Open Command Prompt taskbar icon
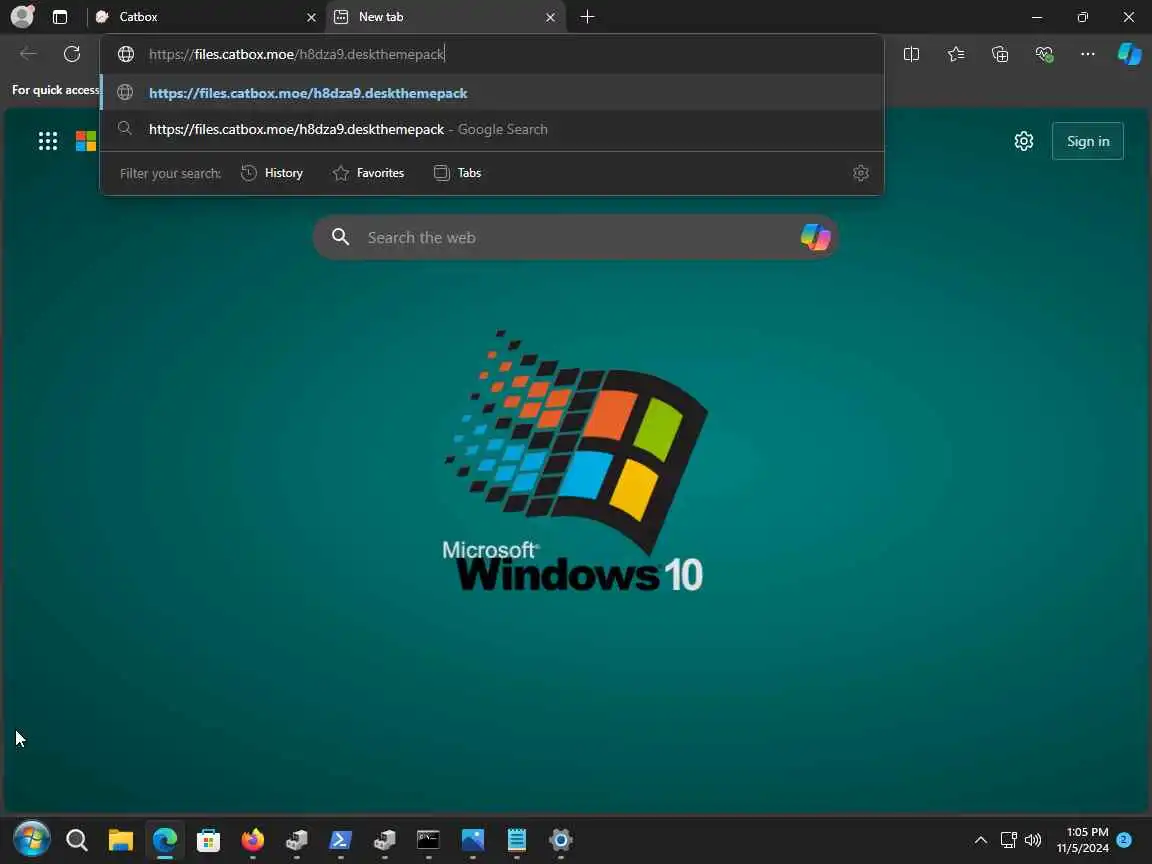This screenshot has height=864, width=1152. [428, 840]
